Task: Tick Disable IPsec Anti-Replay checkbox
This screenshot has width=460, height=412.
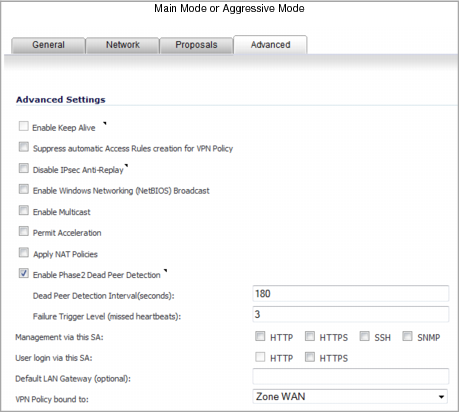Action: 23,168
